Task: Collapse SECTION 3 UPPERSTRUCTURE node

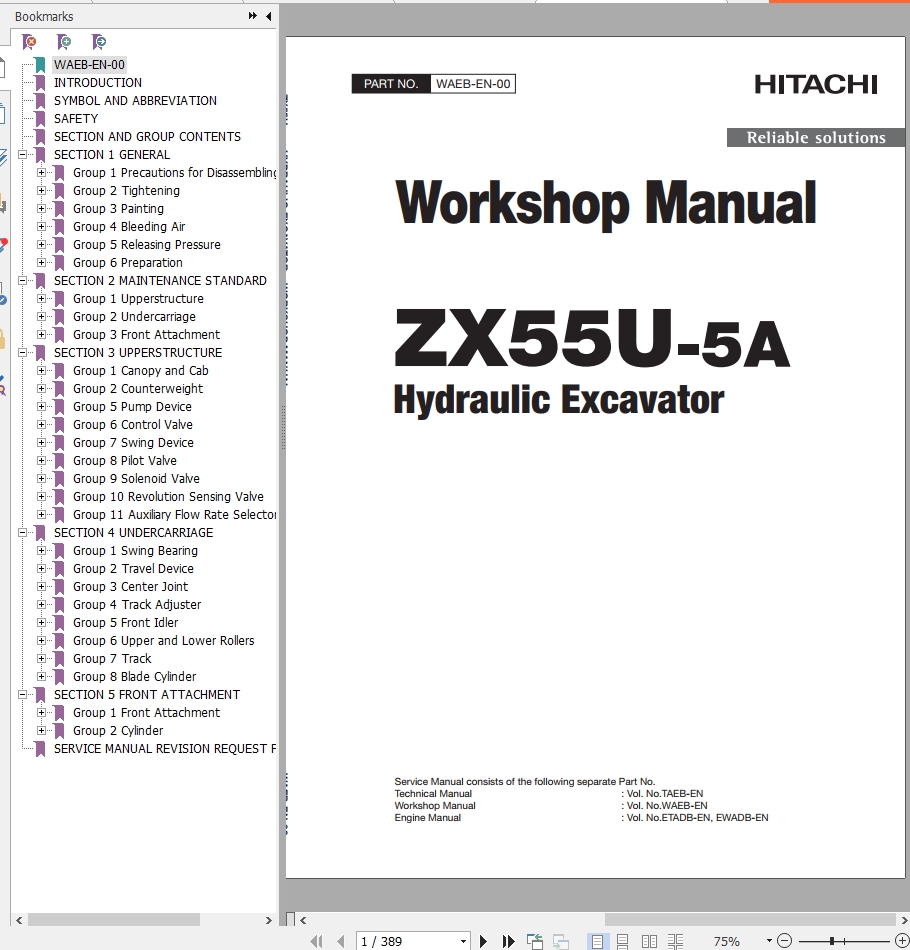Action: click(22, 353)
